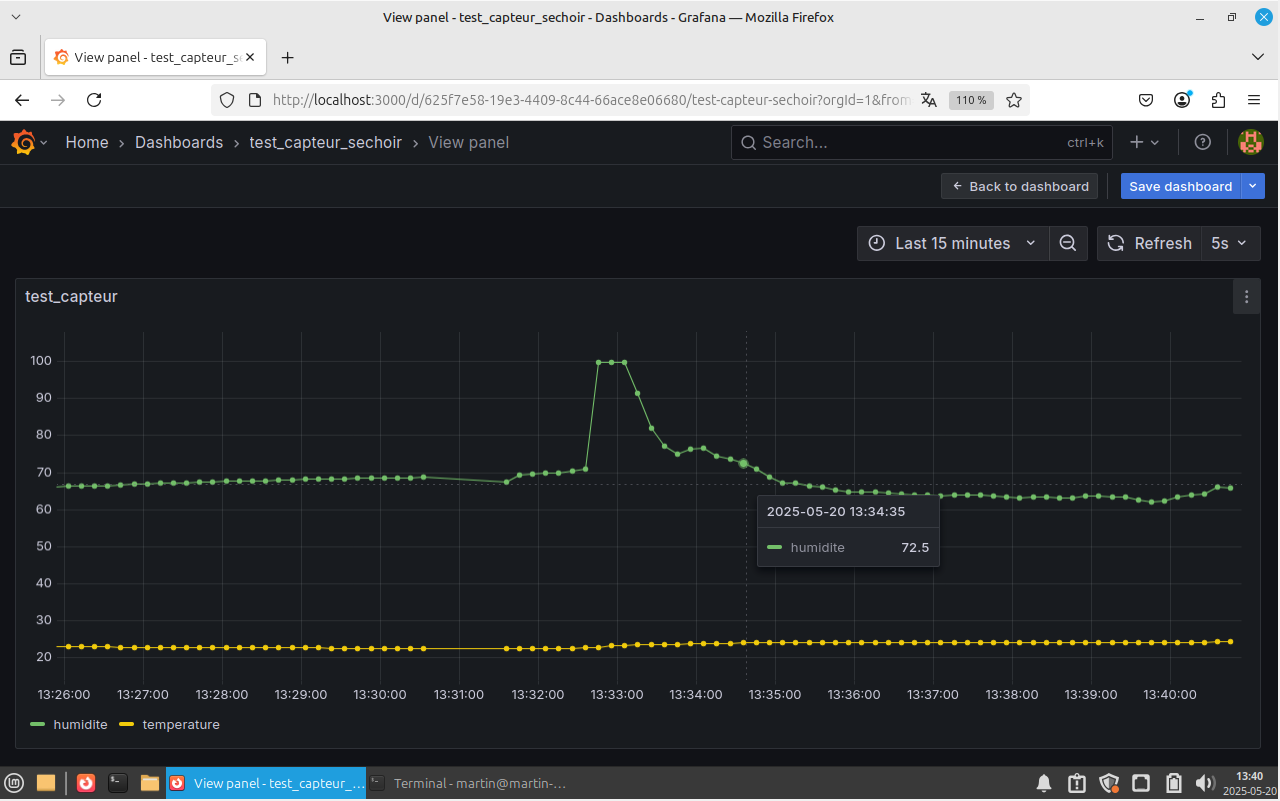The image size is (1280, 801).
Task: Click the notifications bell in system tray
Action: [x=1044, y=783]
